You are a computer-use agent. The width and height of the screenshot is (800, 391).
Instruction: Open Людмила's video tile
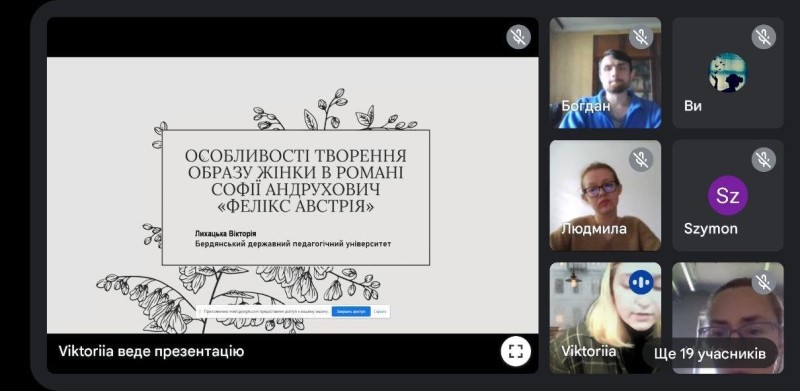pyautogui.click(x=605, y=196)
